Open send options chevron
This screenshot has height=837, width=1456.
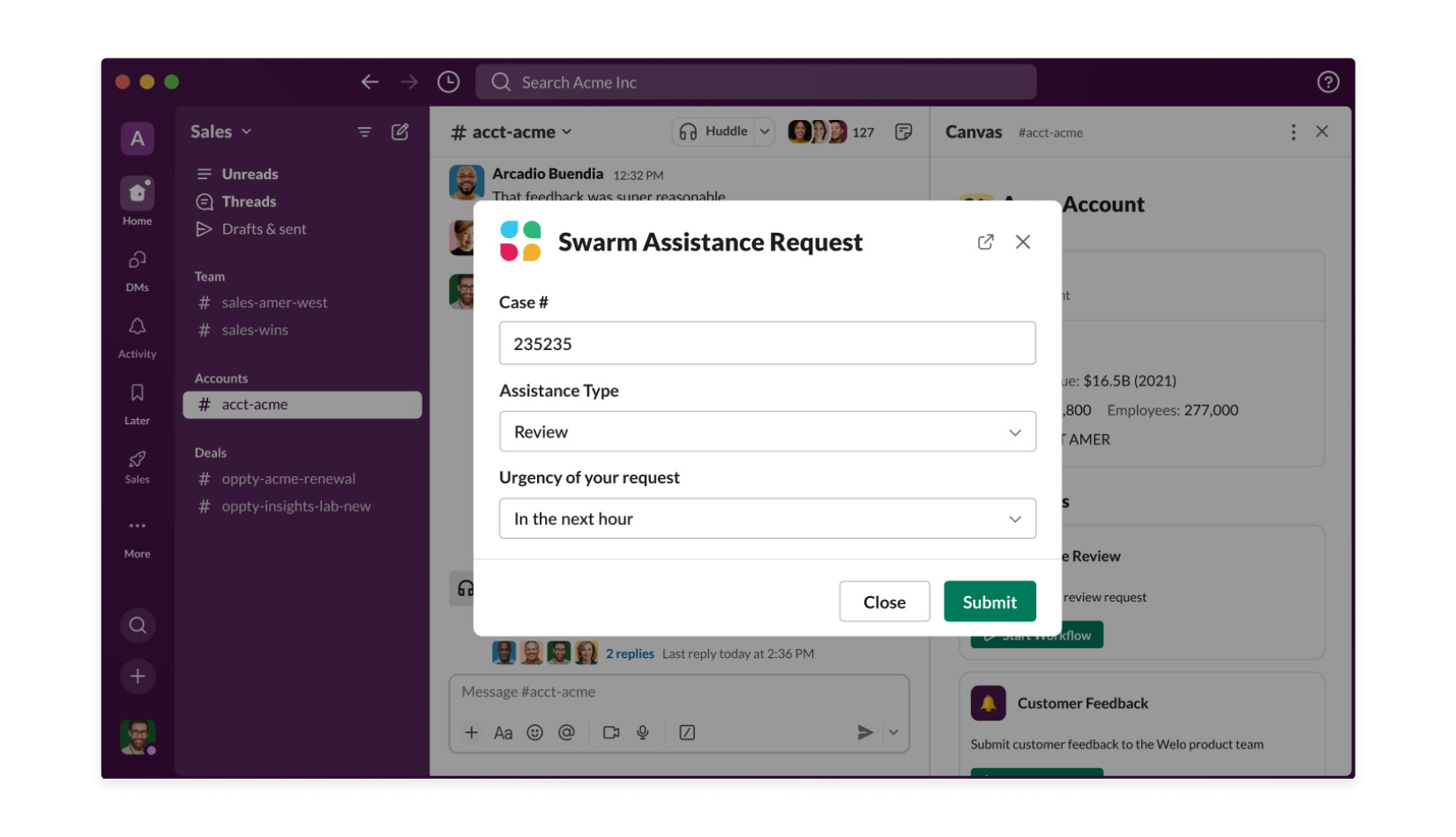pos(894,733)
